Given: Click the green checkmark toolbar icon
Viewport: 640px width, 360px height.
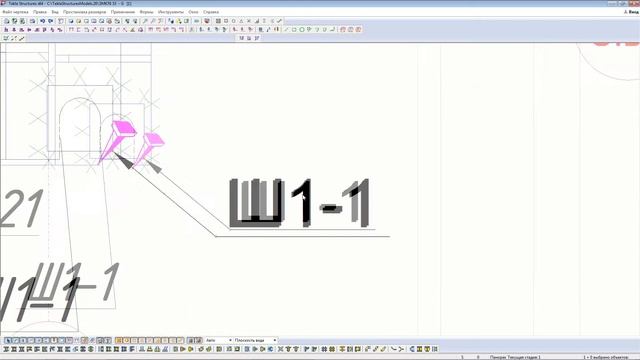Looking at the screenshot, I should (x=280, y=21).
